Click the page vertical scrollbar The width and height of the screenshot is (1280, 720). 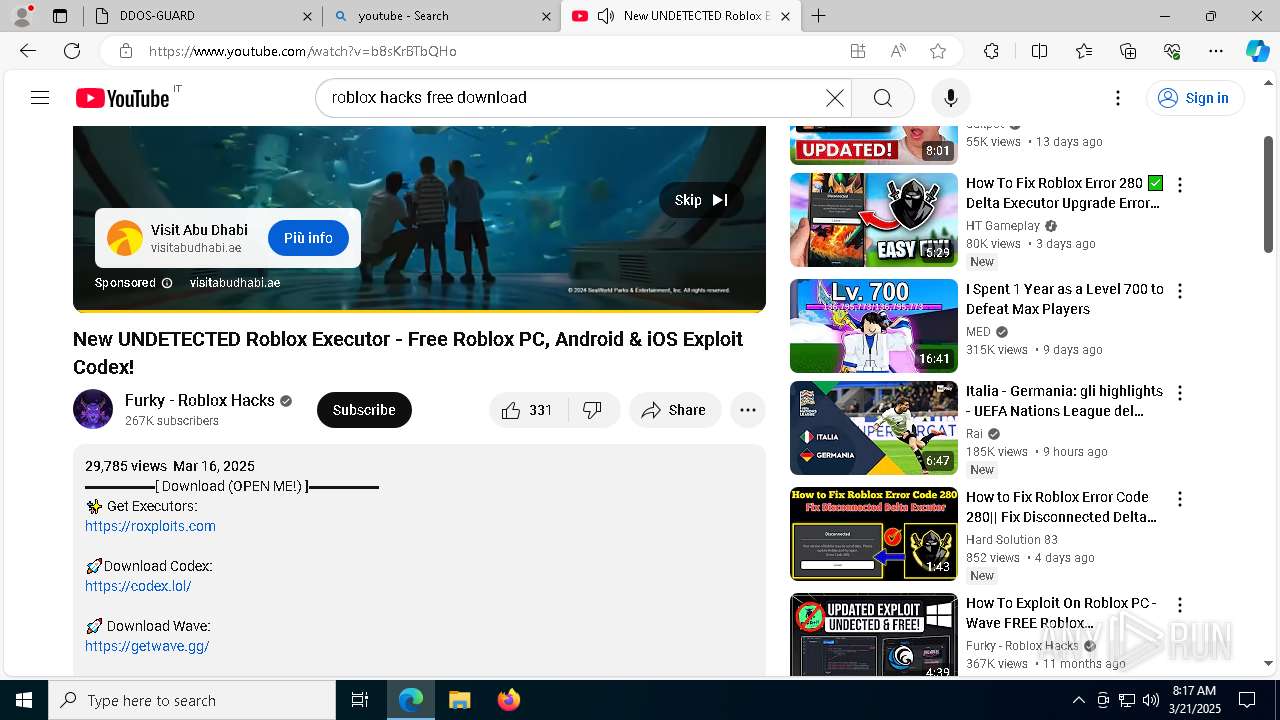(x=1268, y=195)
